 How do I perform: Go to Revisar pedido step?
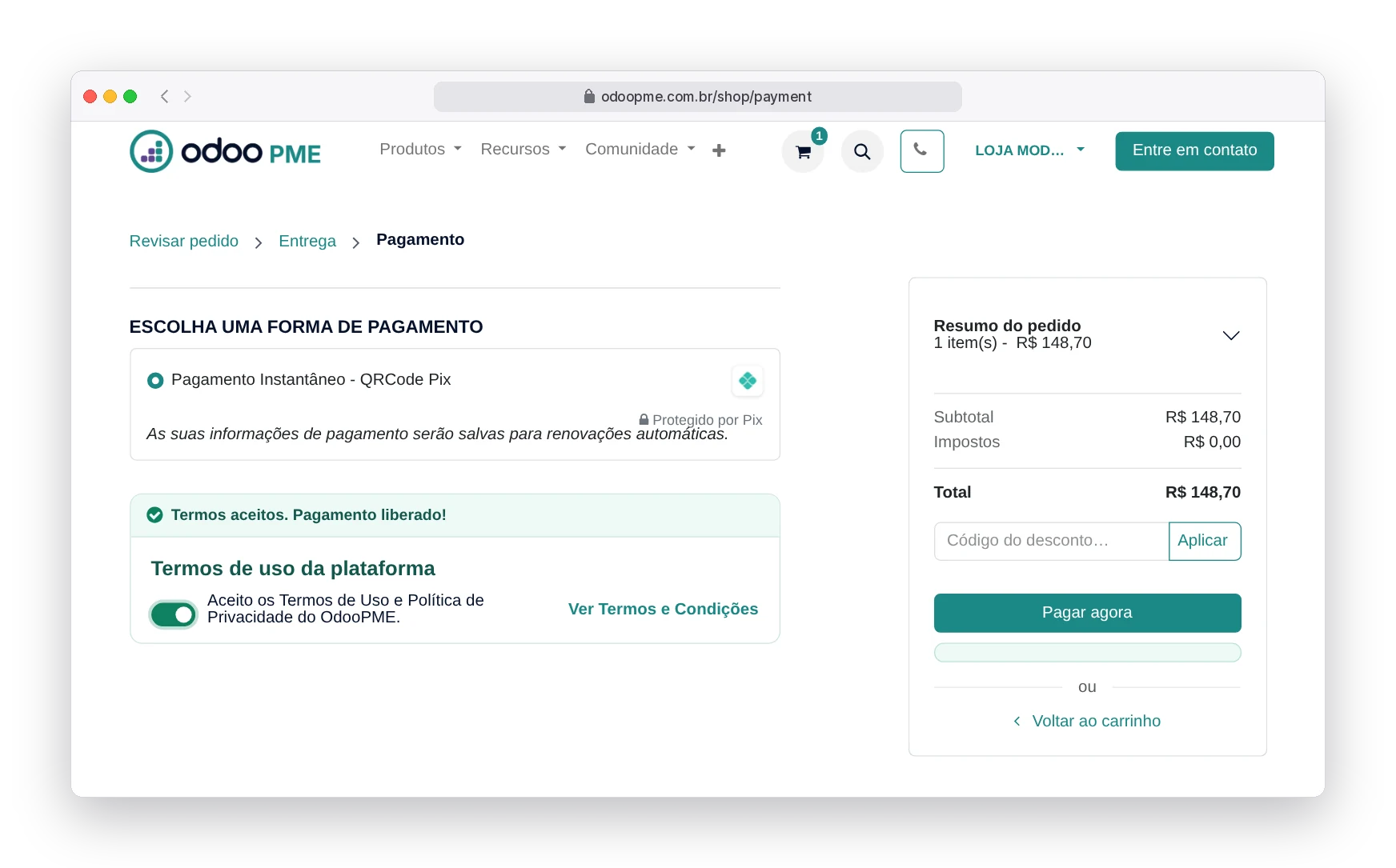[x=184, y=241]
